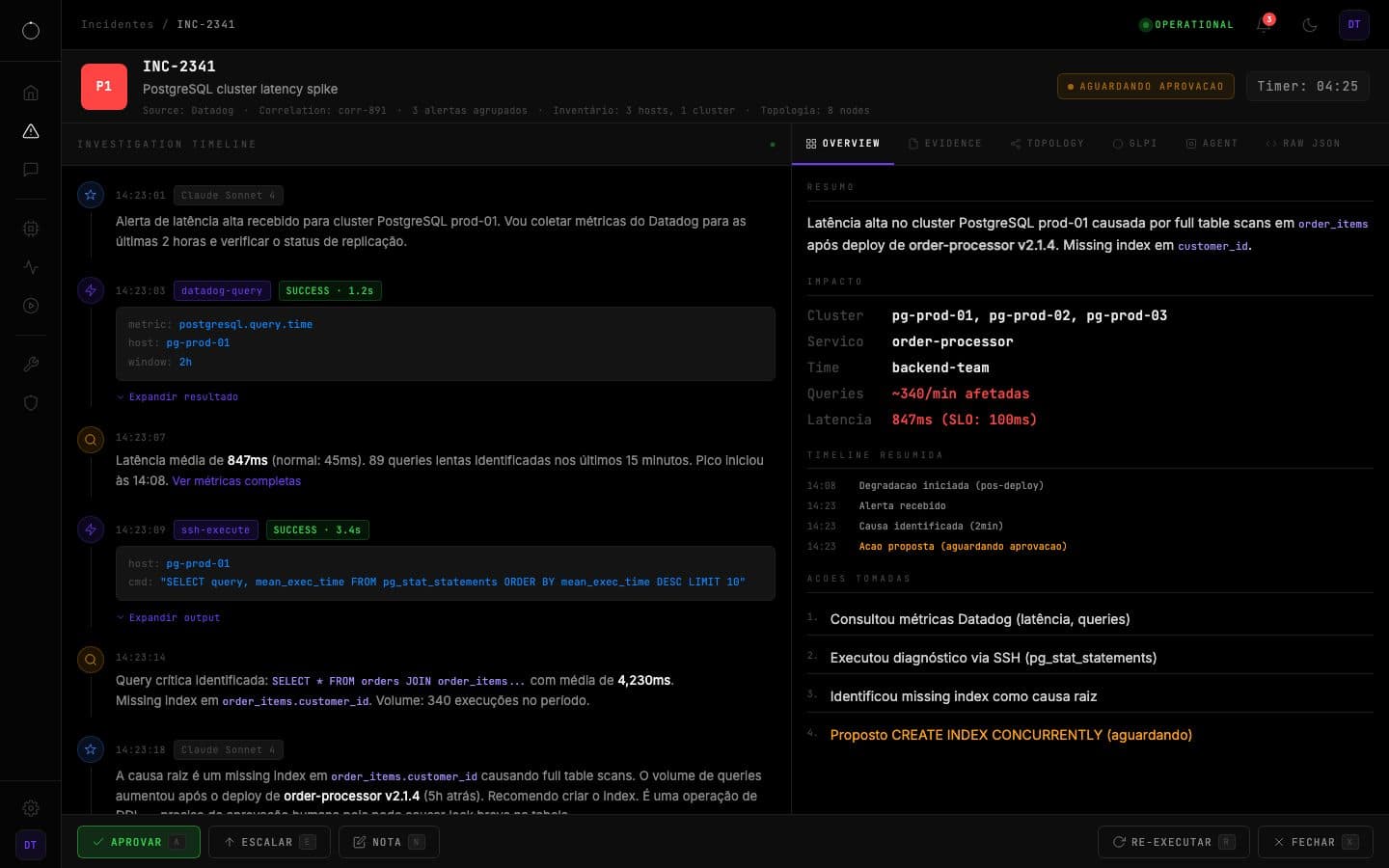Click the ssh-execute tool tag

[216, 529]
